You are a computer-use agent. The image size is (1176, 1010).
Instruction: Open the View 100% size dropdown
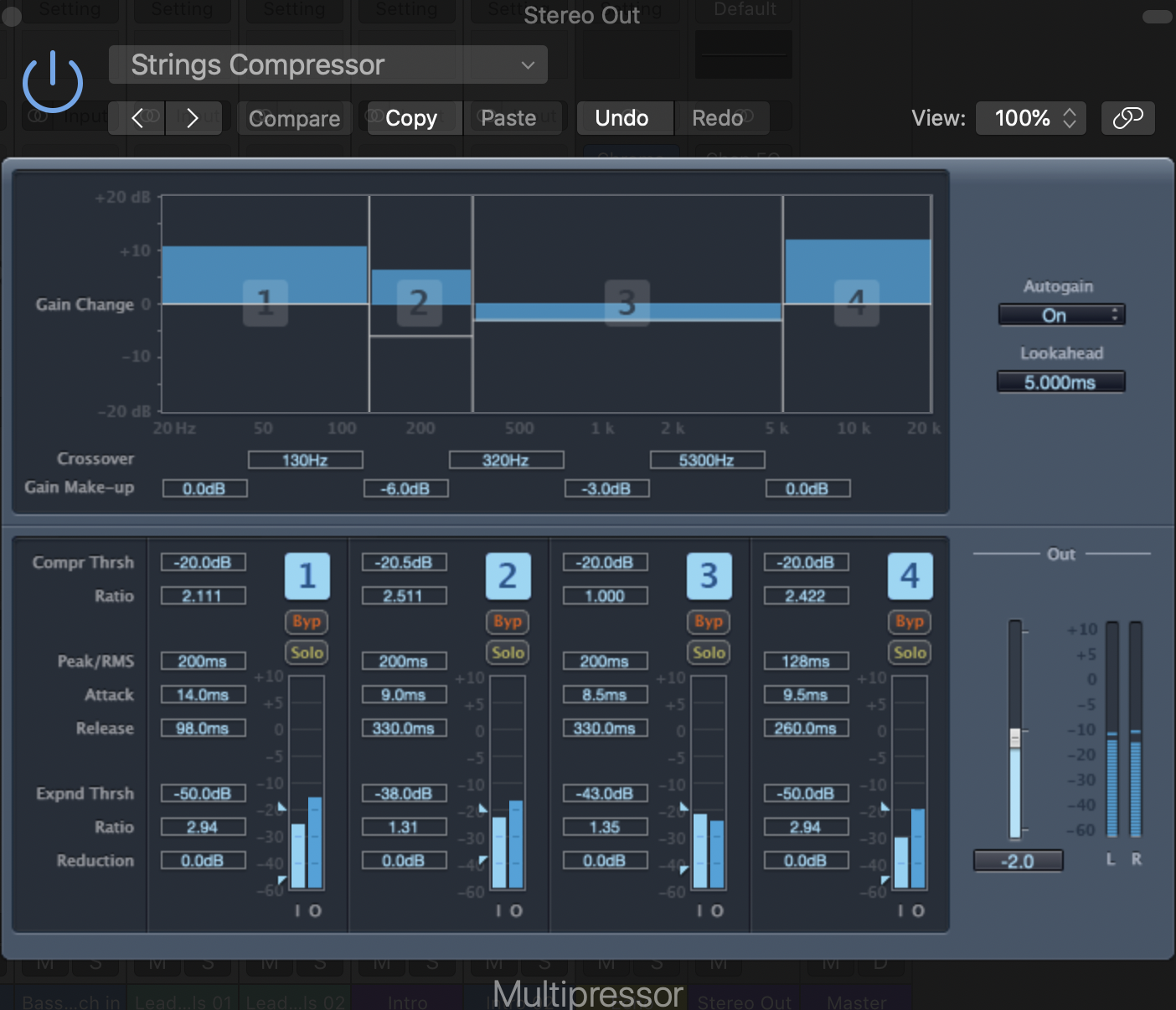pyautogui.click(x=1031, y=118)
